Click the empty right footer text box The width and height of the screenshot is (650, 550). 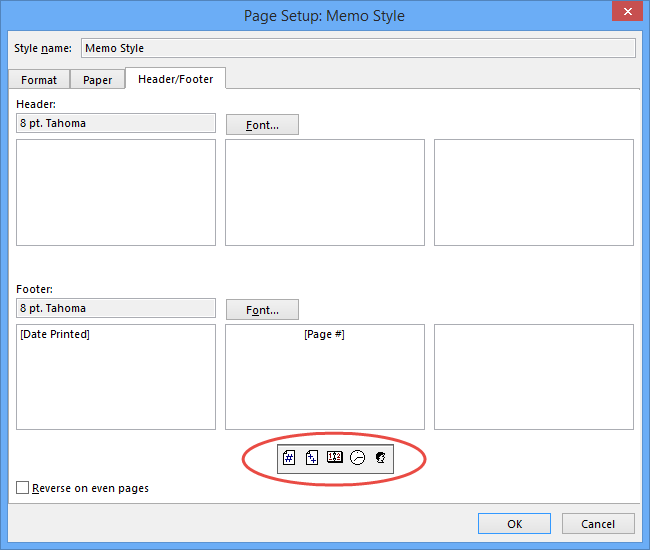pos(533,377)
